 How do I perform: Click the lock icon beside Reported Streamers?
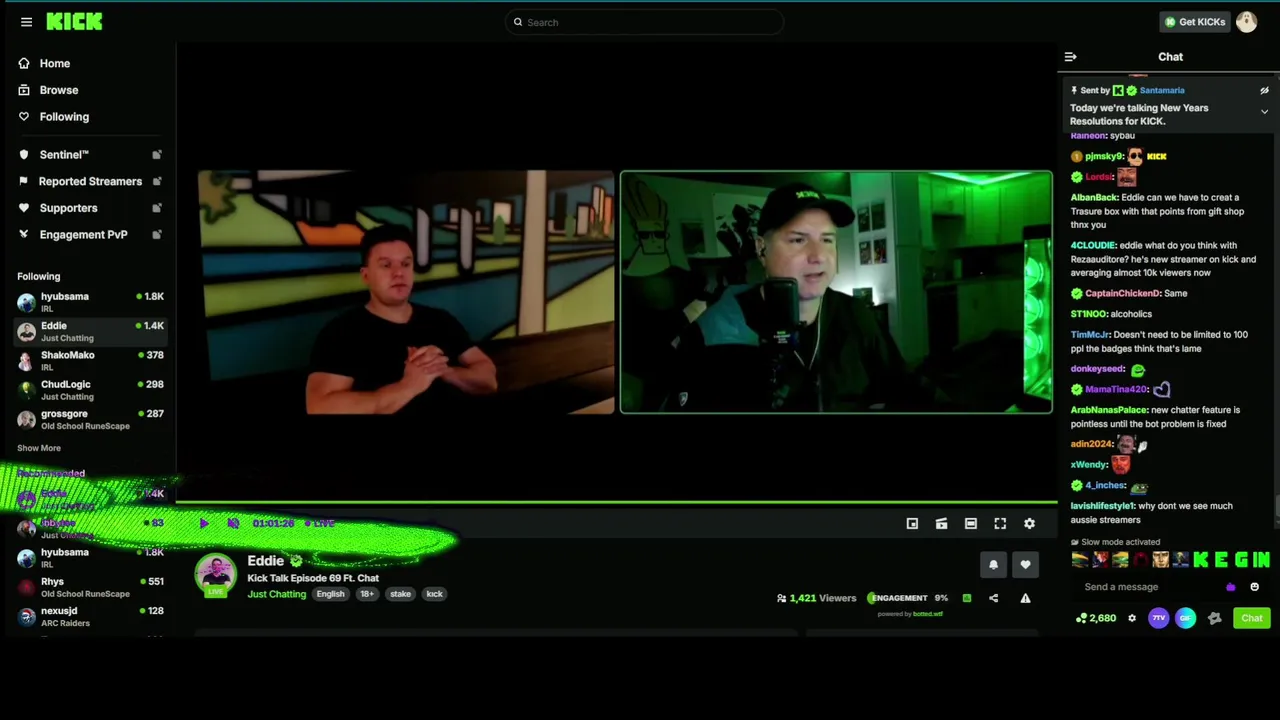[157, 182]
